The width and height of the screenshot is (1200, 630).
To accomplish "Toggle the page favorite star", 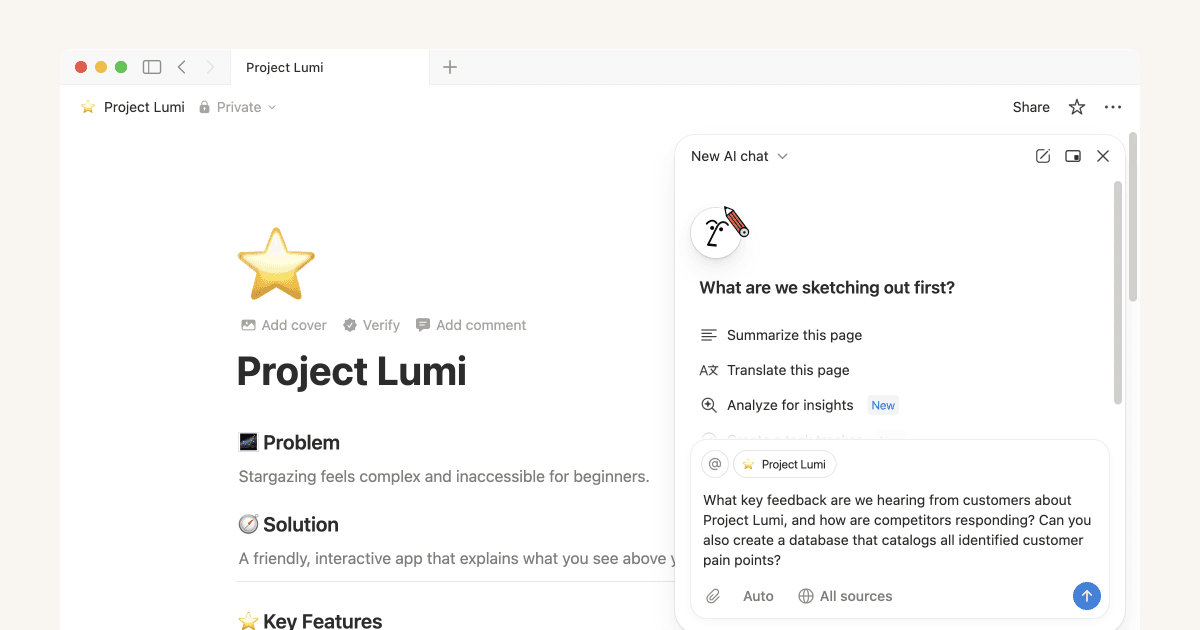I will click(x=1076, y=107).
